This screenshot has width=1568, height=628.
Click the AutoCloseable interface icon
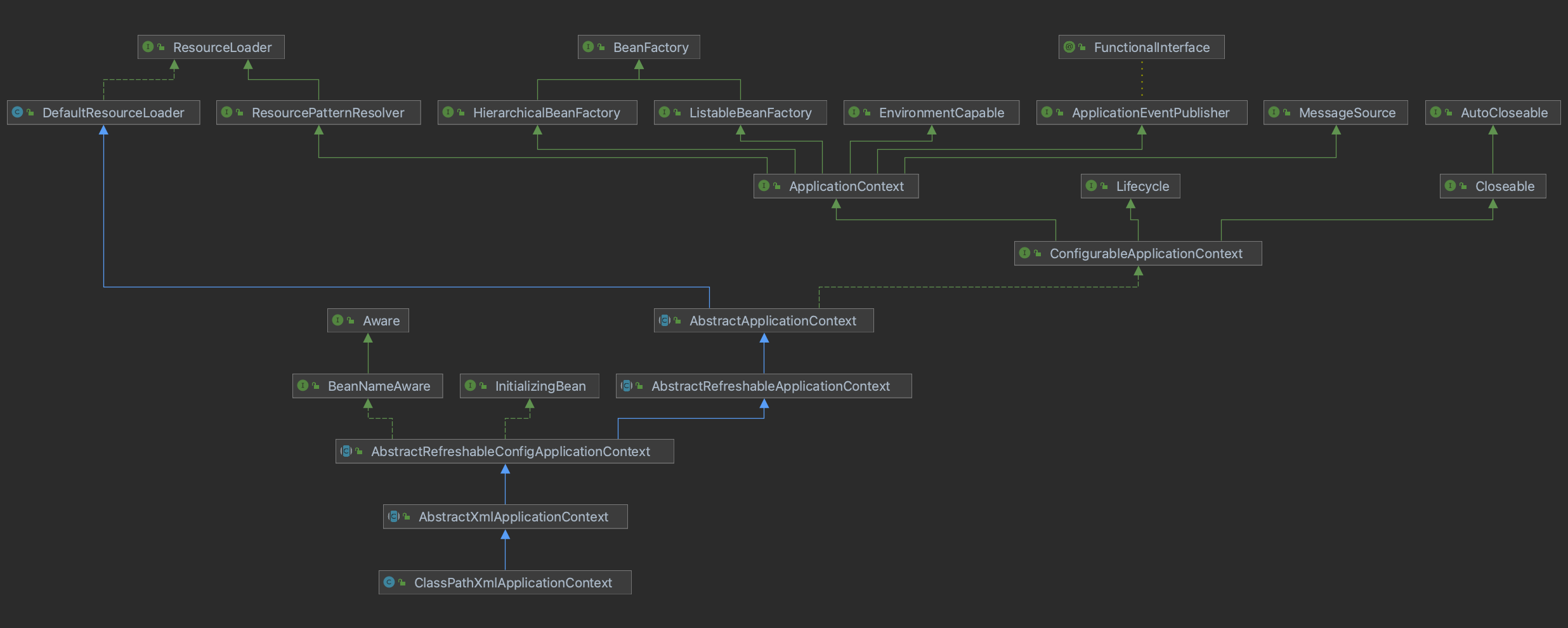coord(1435,112)
